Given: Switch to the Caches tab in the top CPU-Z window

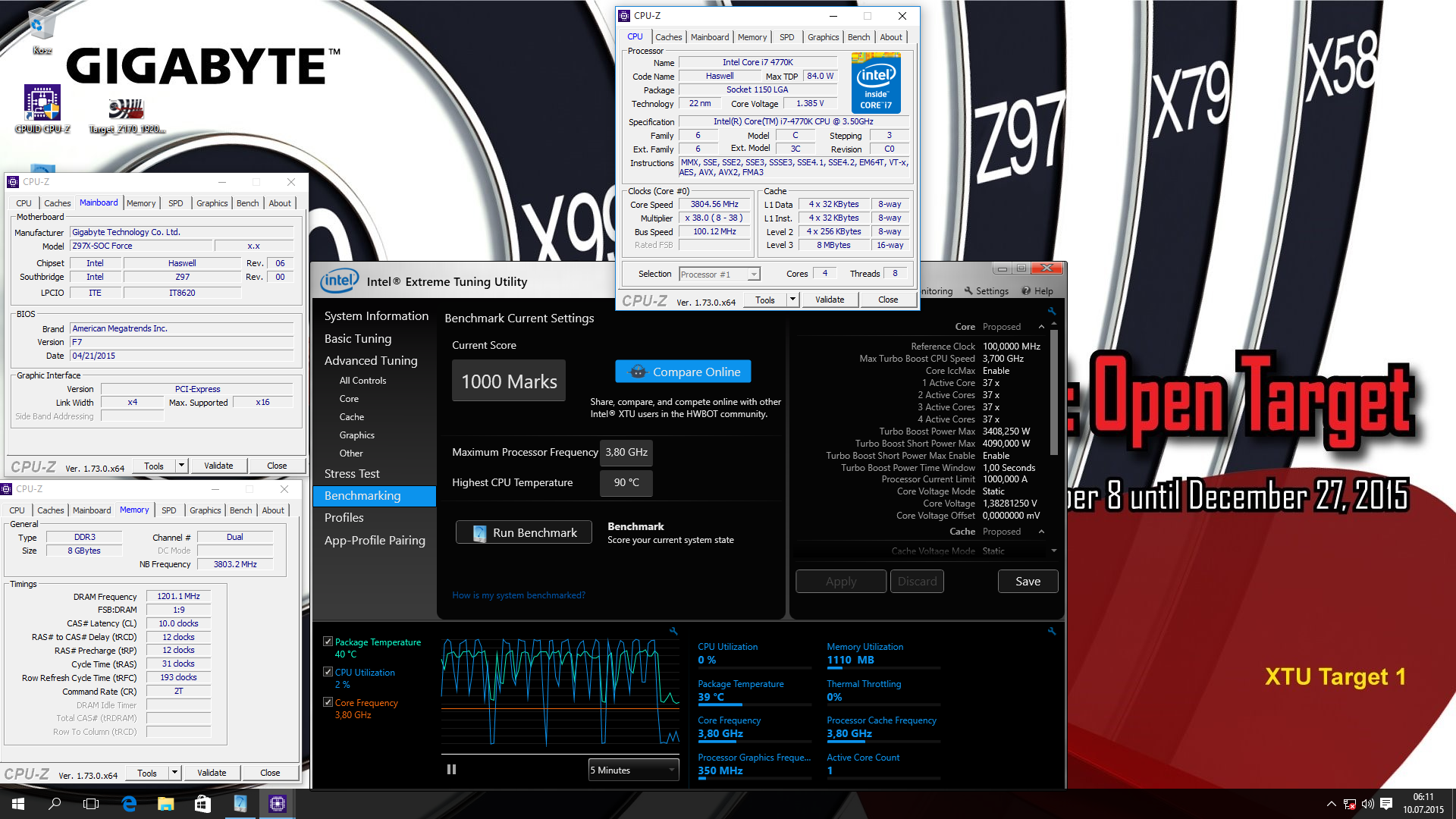Looking at the screenshot, I should (x=668, y=37).
